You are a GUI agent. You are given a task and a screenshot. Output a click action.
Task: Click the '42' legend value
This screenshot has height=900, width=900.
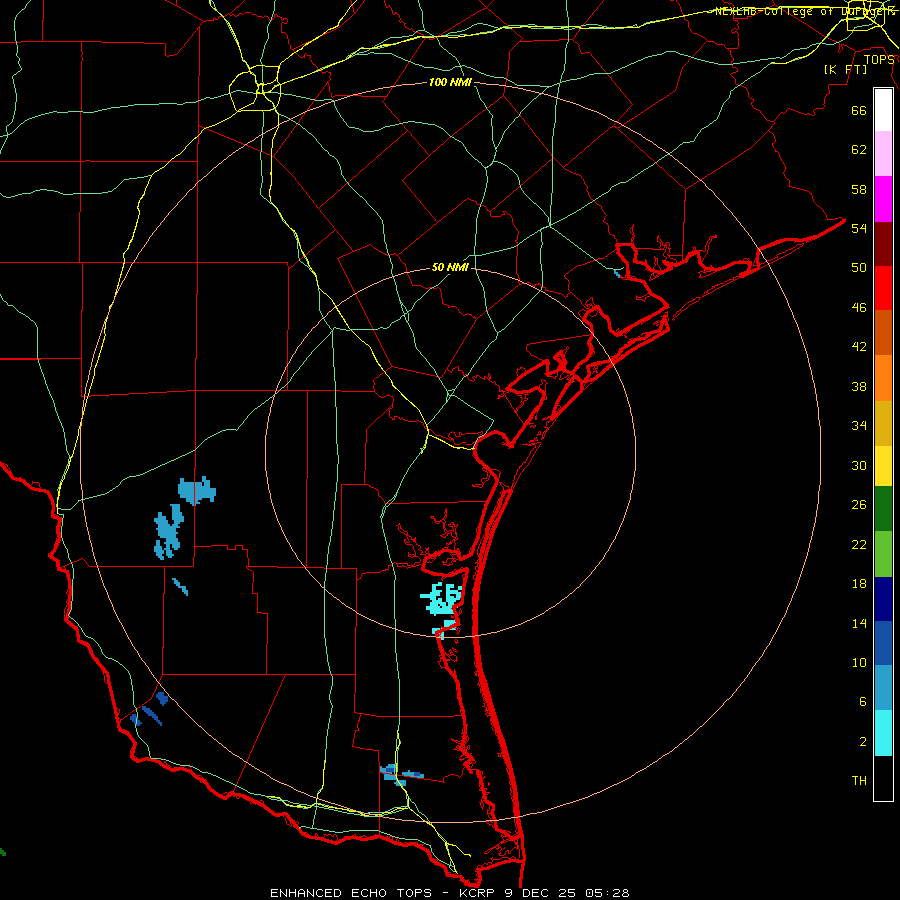point(859,347)
